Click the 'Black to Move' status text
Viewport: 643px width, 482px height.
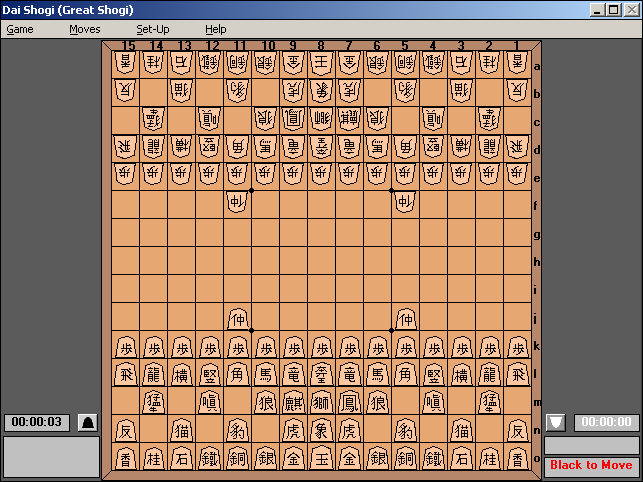click(591, 465)
